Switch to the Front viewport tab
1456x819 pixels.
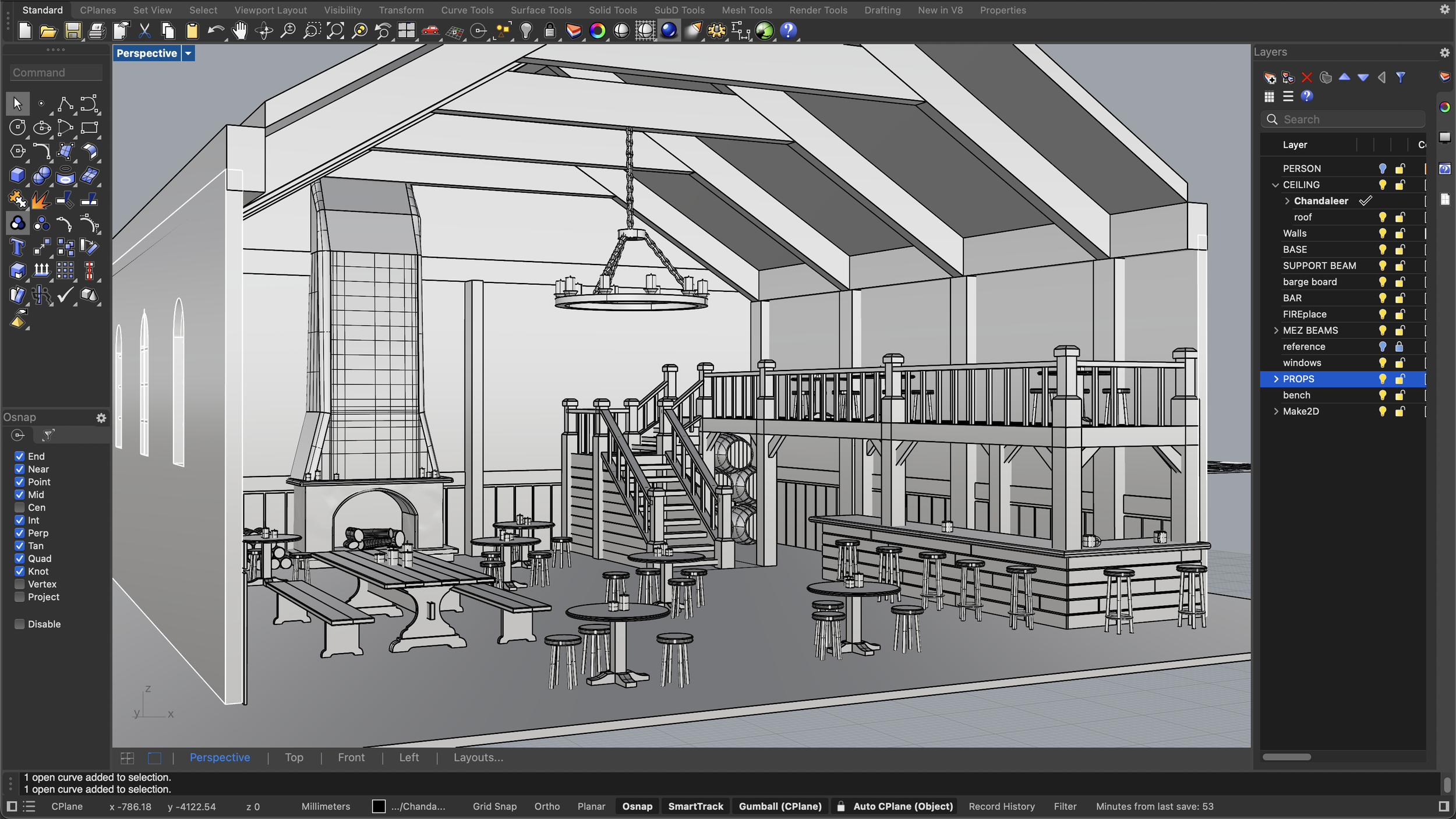tap(351, 757)
